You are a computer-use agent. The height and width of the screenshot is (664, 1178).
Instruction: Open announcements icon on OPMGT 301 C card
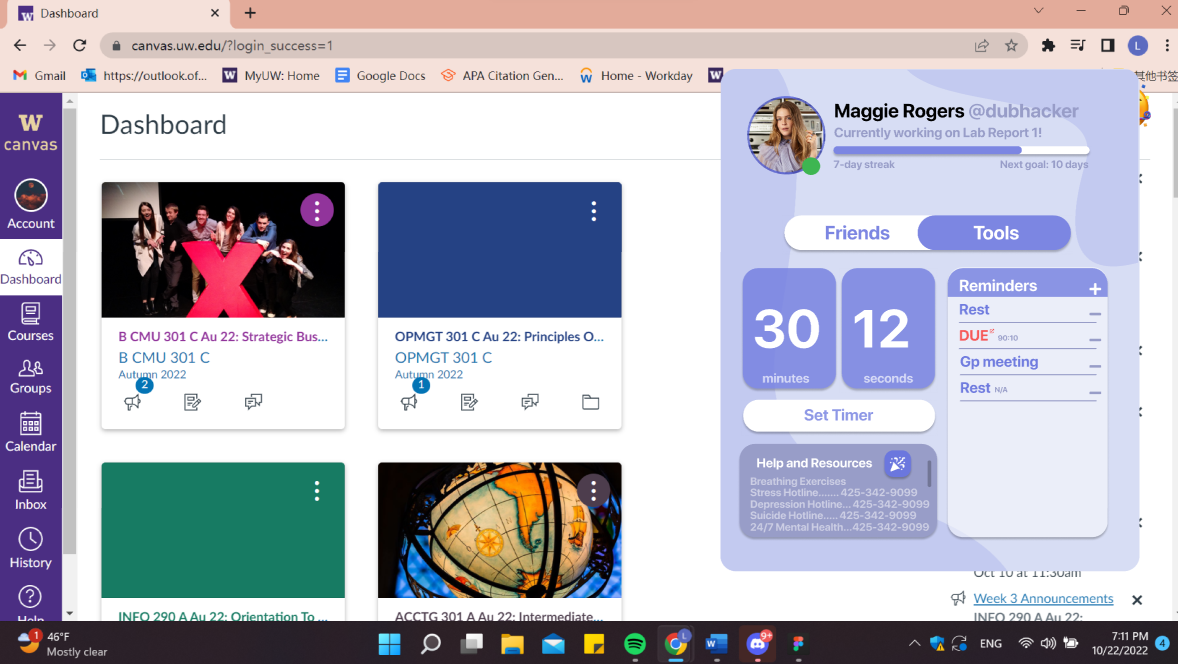409,402
